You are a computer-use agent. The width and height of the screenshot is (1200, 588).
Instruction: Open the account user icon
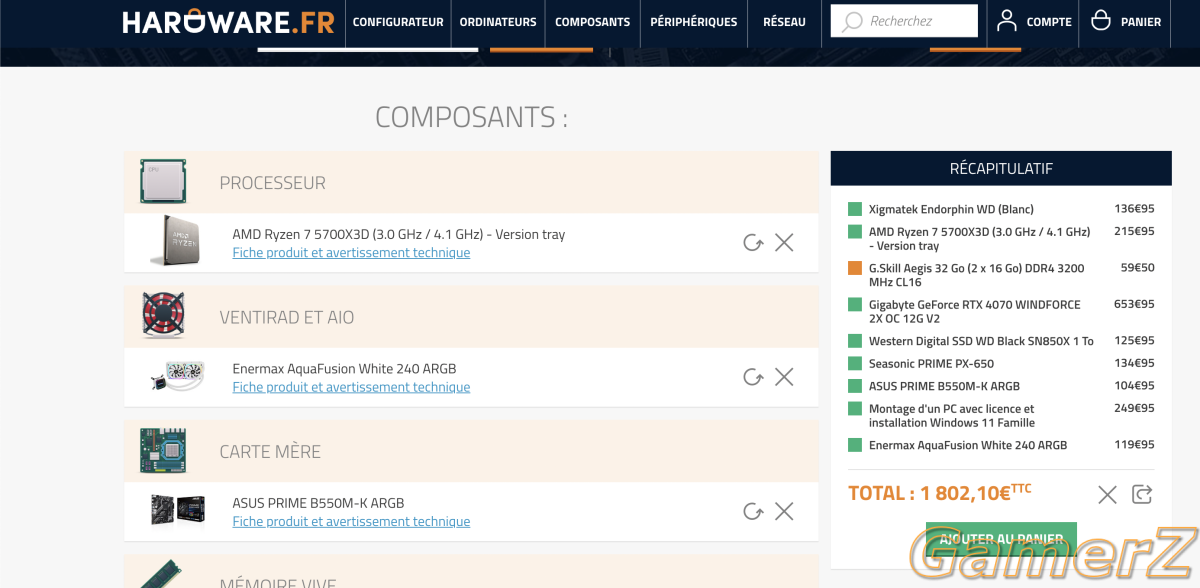1007,20
